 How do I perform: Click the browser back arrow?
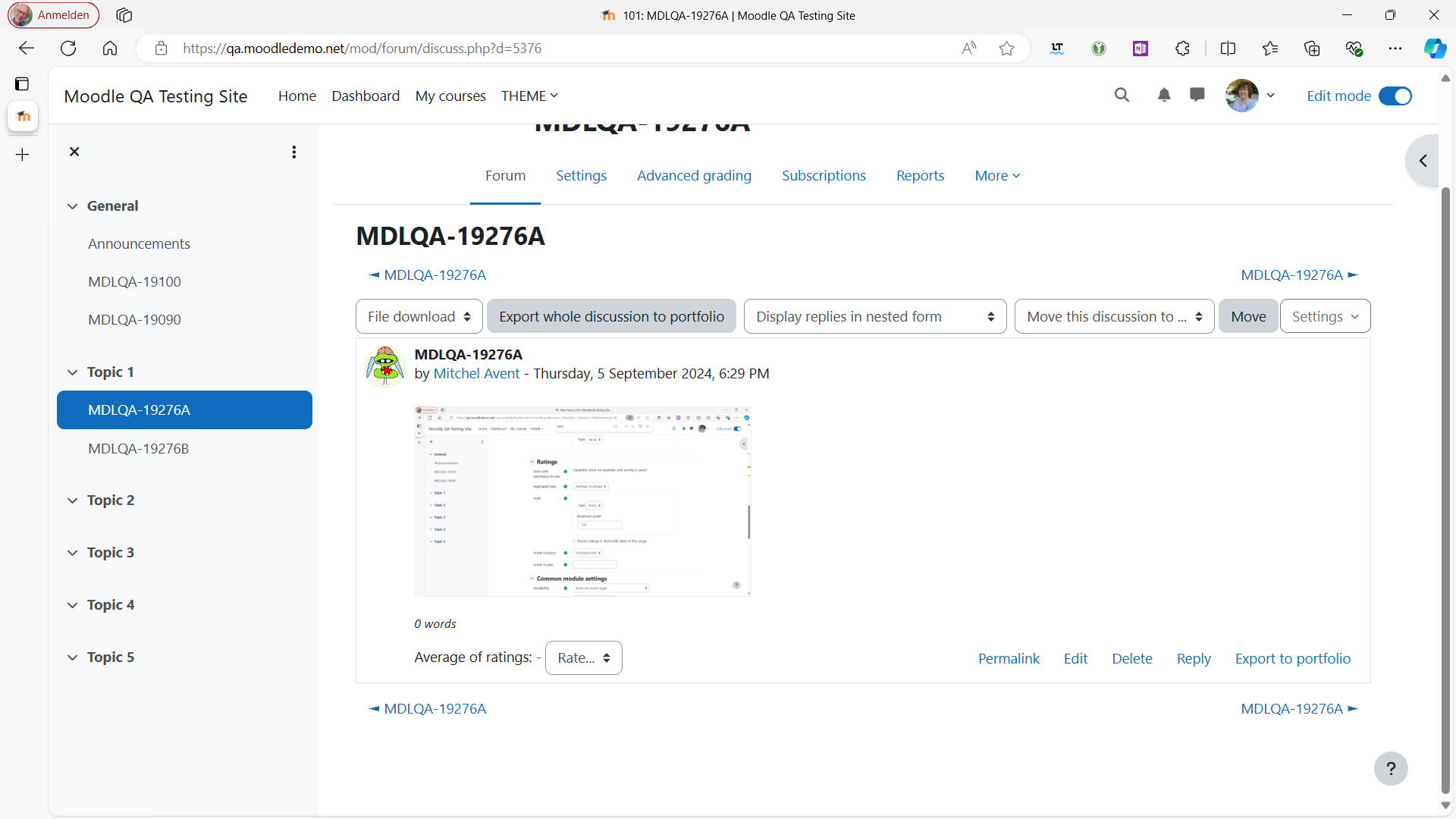27,49
